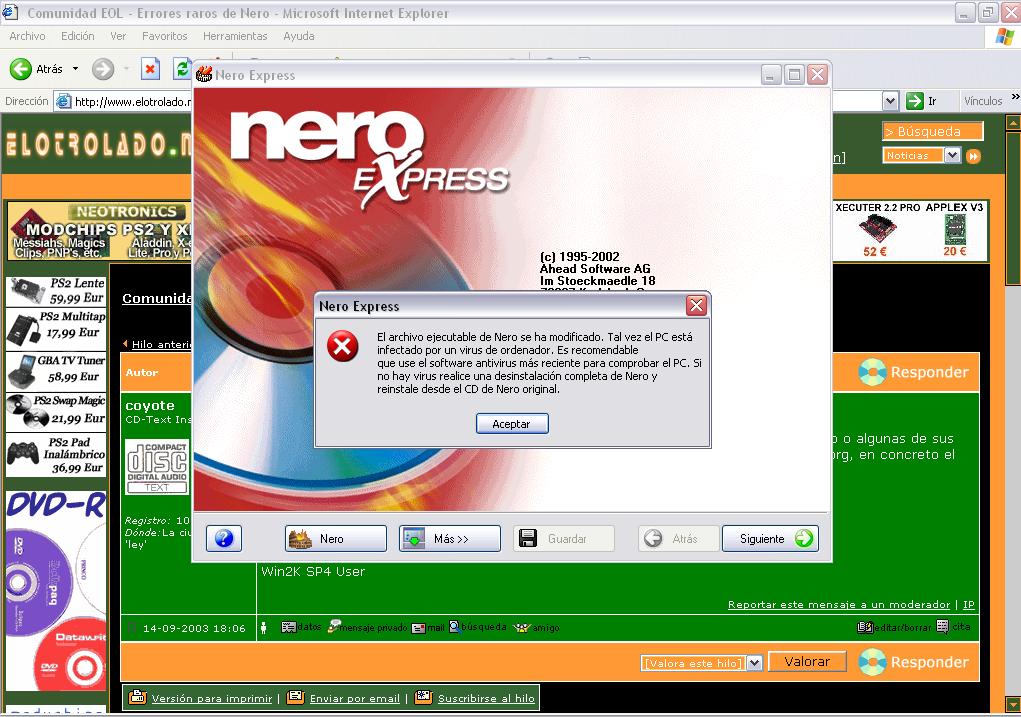The height and width of the screenshot is (717, 1021).
Task: Click the IE refresh page icon
Action: [x=182, y=69]
